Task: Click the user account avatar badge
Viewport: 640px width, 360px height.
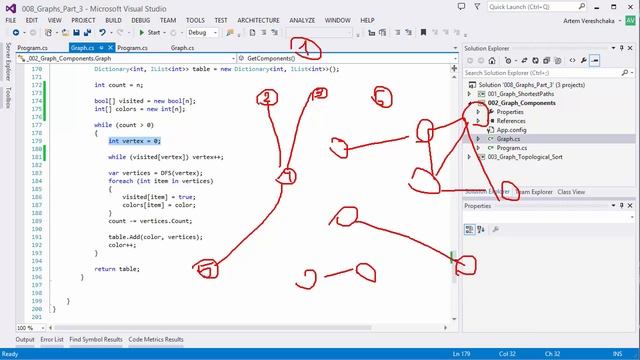Action: 631,20
